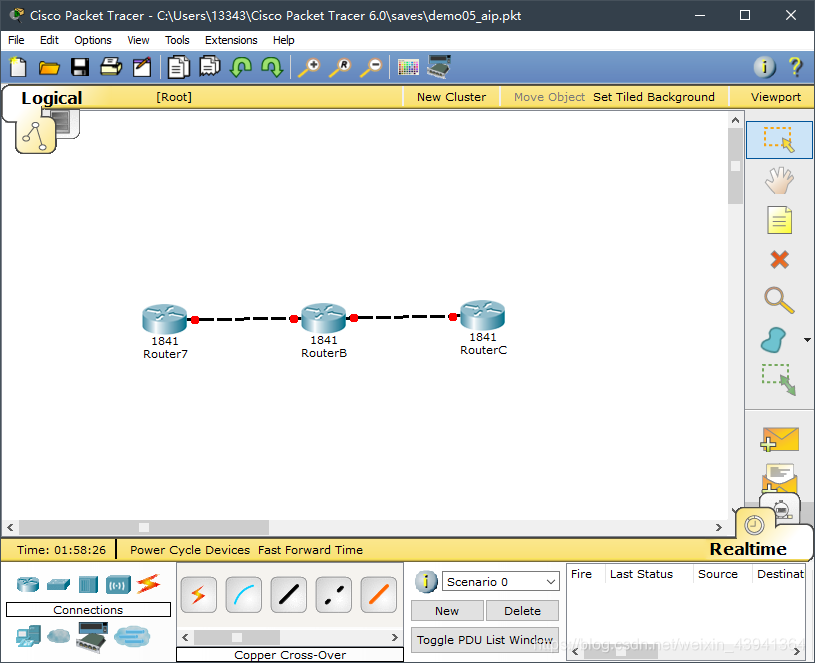Click Fast Forward Time
This screenshot has width=815, height=663.
coord(310,550)
